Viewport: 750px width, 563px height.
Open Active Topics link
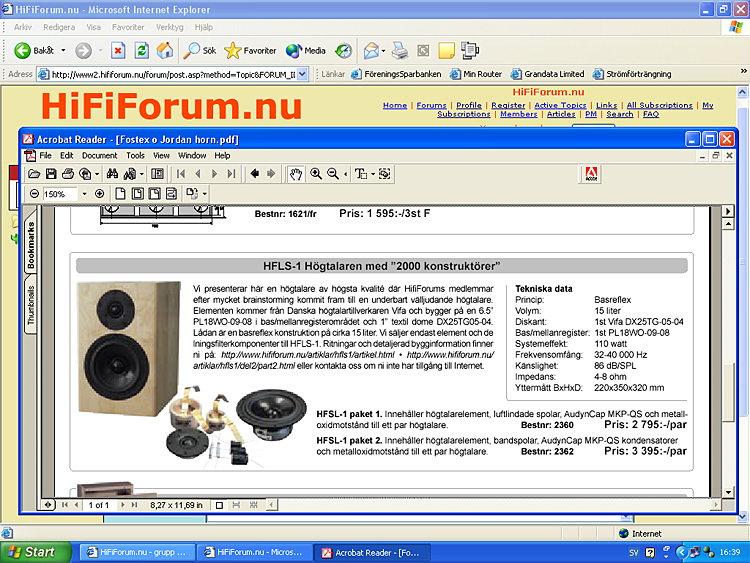pyautogui.click(x=560, y=105)
